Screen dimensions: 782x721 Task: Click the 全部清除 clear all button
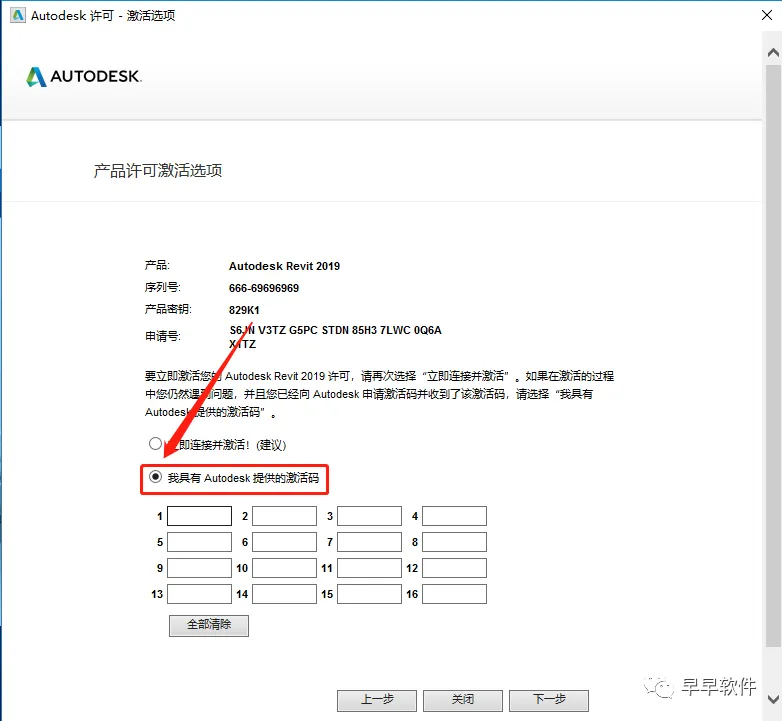coord(209,625)
